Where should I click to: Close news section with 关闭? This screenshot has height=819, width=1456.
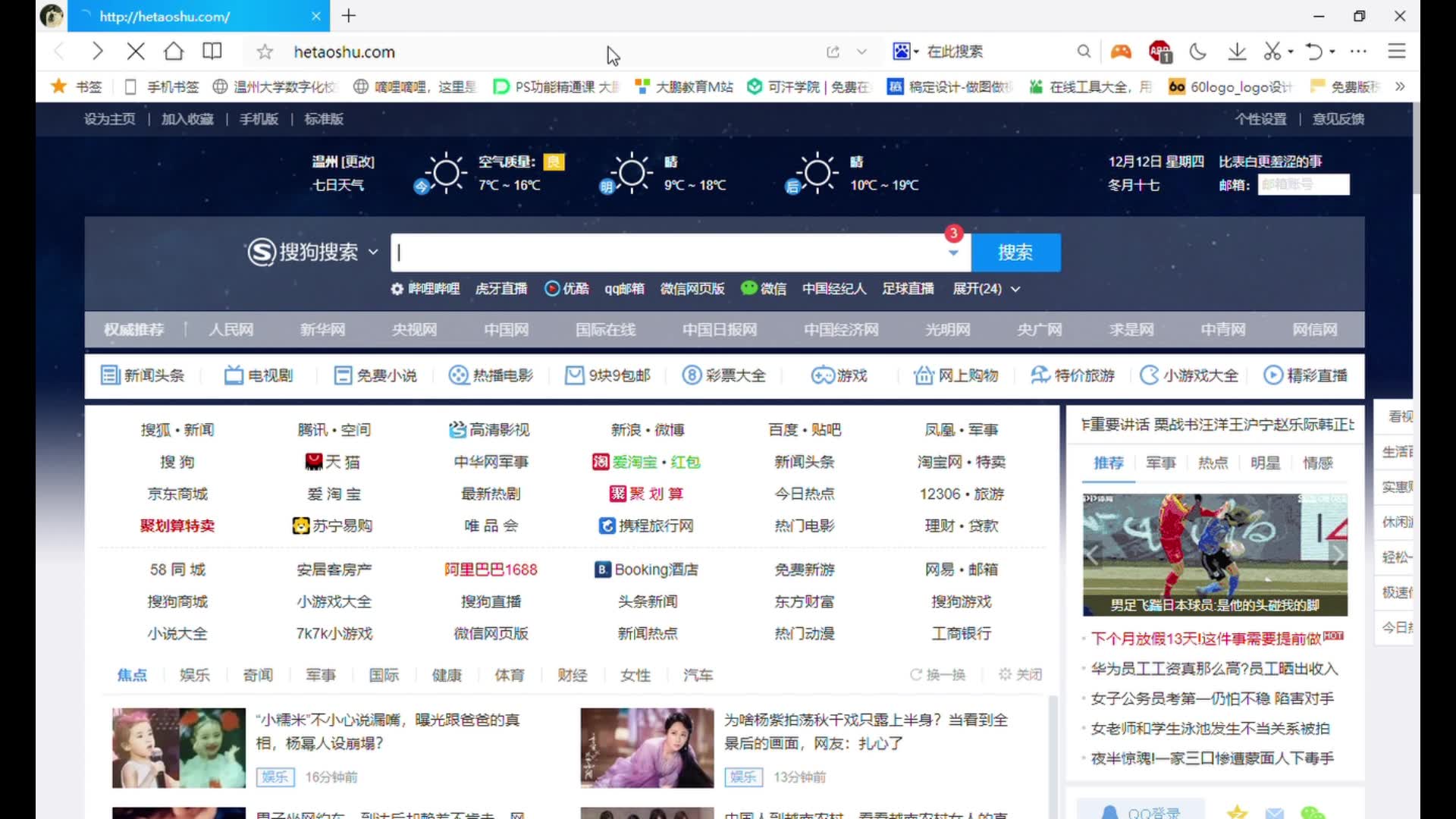click(1020, 675)
